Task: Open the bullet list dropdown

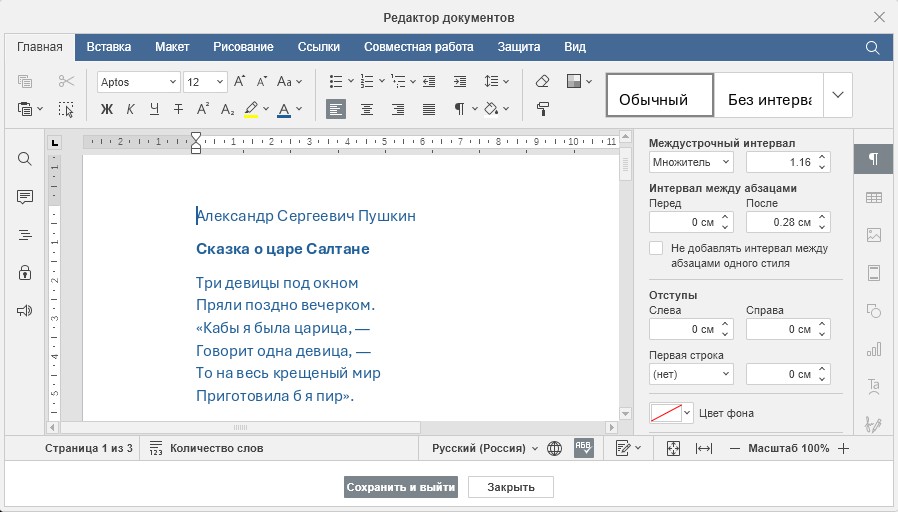Action: (350, 81)
